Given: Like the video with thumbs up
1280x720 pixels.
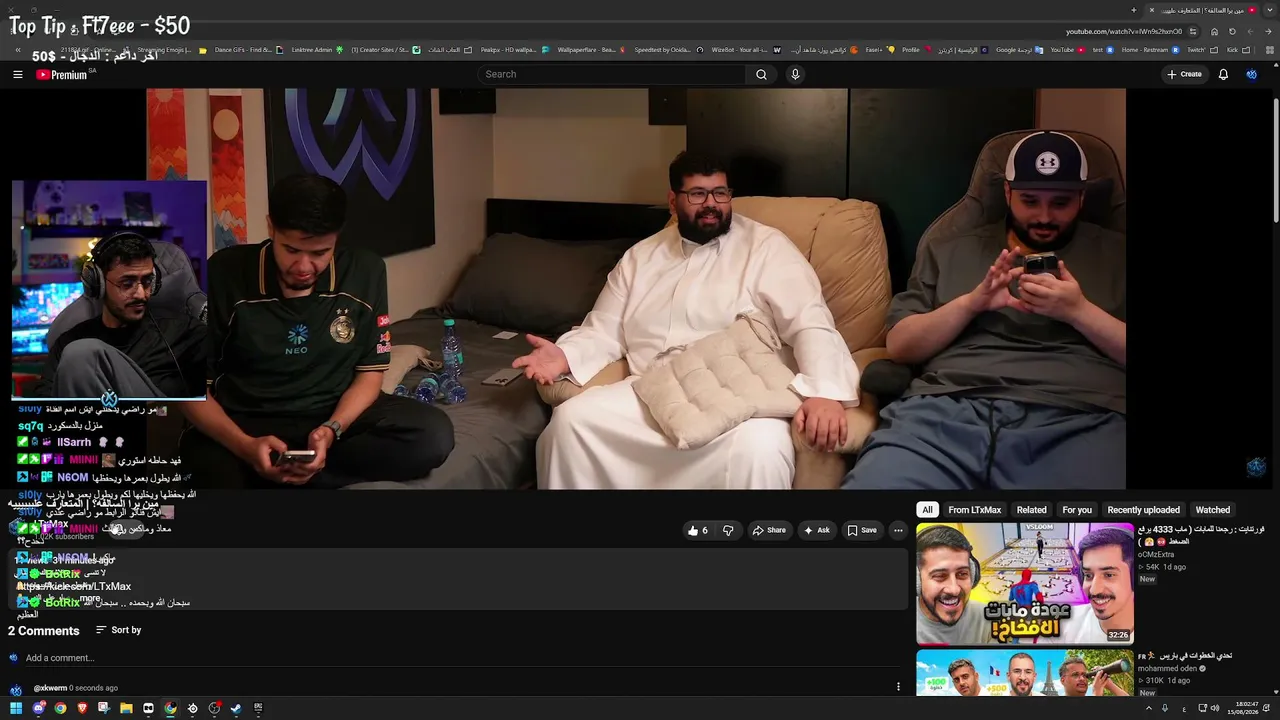Looking at the screenshot, I should point(698,531).
